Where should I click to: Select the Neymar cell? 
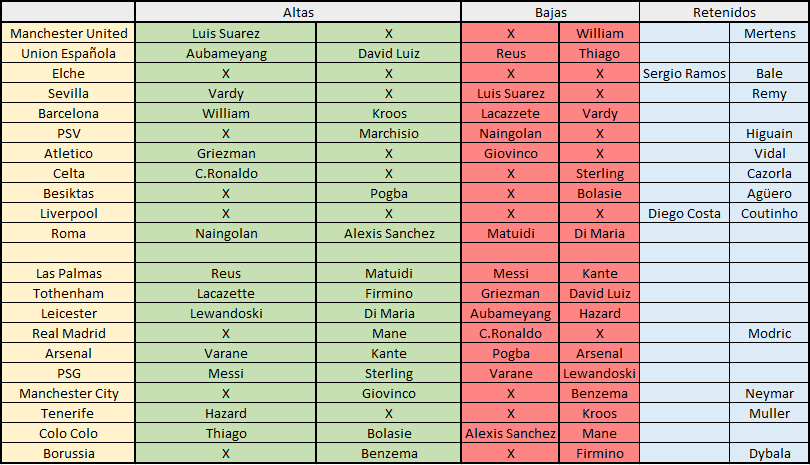point(769,394)
